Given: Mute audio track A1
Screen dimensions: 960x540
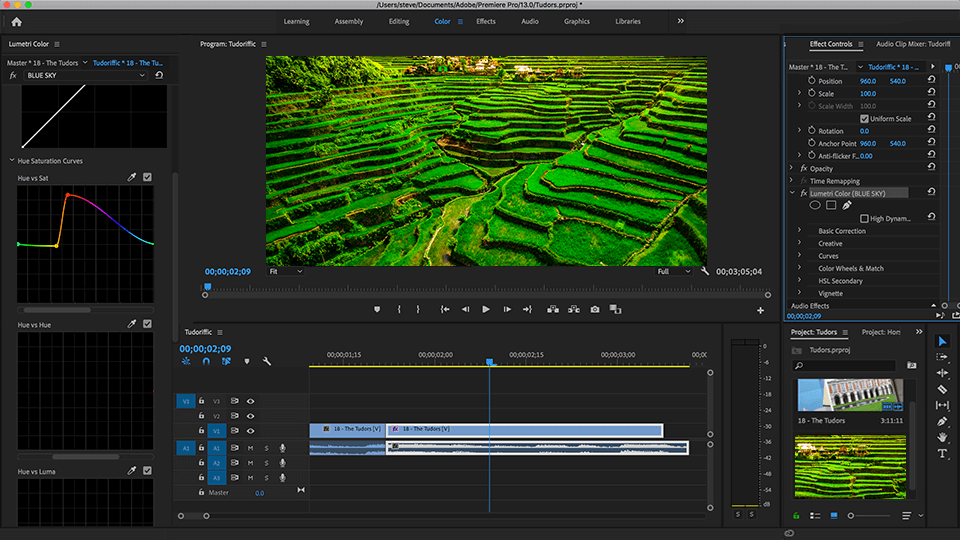Looking at the screenshot, I should tap(250, 448).
